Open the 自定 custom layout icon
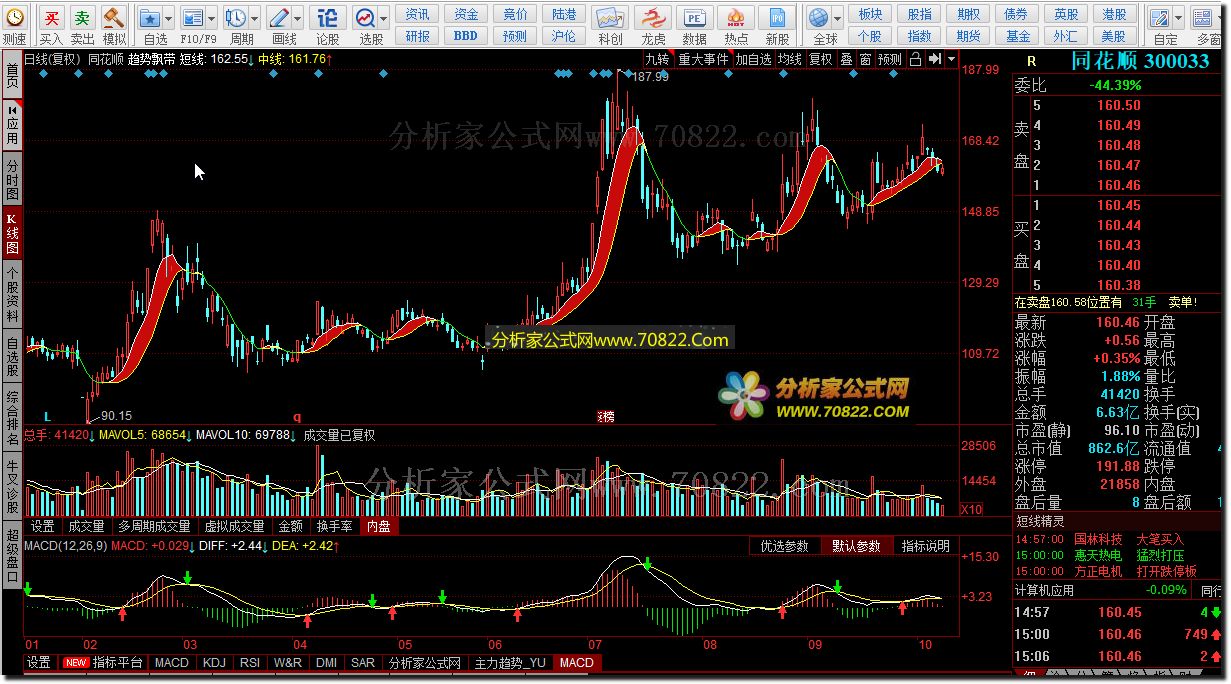 click(1159, 17)
